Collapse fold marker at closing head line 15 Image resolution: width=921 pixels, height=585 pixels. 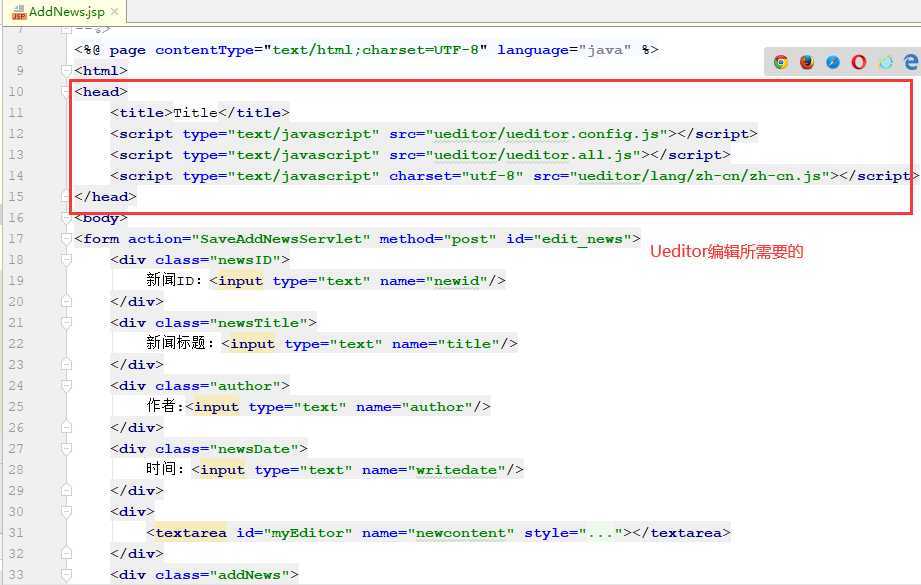(66, 197)
